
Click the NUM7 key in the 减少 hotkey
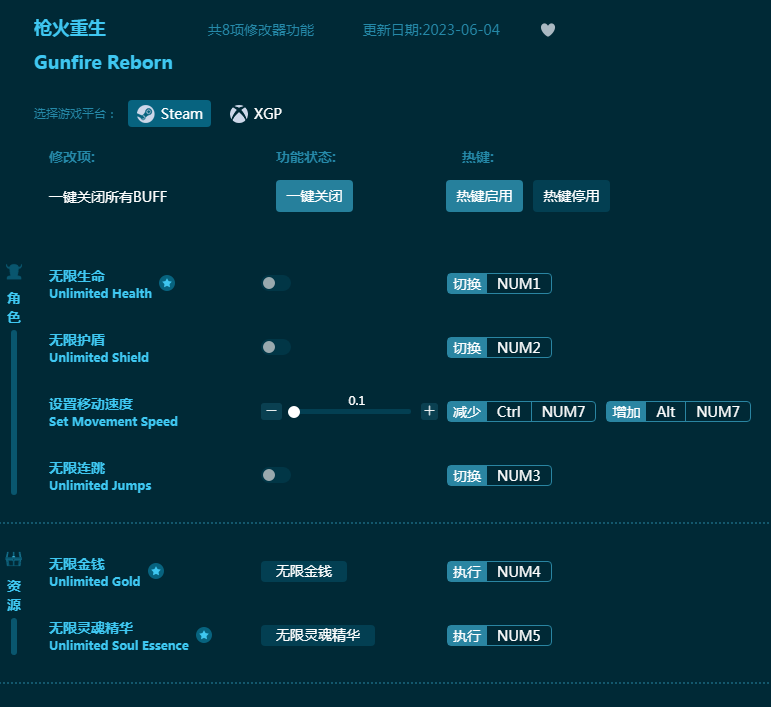563,412
